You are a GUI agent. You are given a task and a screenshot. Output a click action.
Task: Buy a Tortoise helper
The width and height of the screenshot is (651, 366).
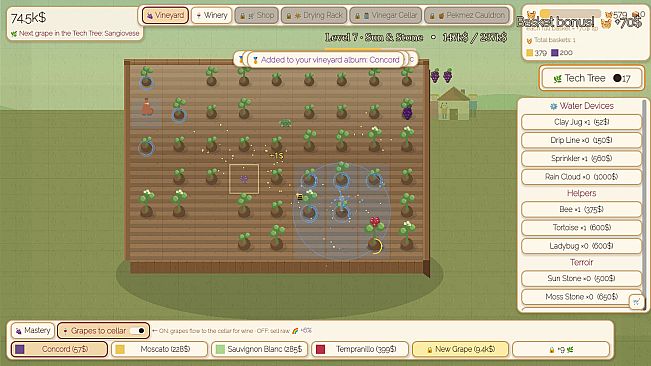coord(581,228)
